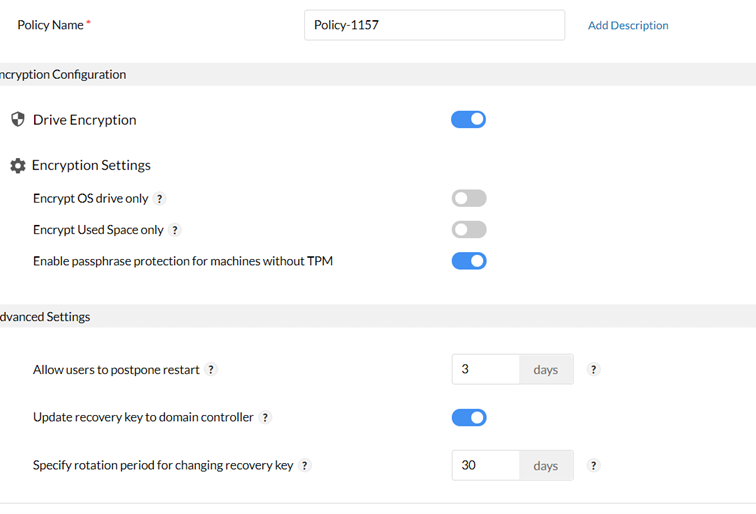Image resolution: width=756 pixels, height=514 pixels.
Task: Open help for Encrypt Used Space only
Action: click(x=175, y=230)
